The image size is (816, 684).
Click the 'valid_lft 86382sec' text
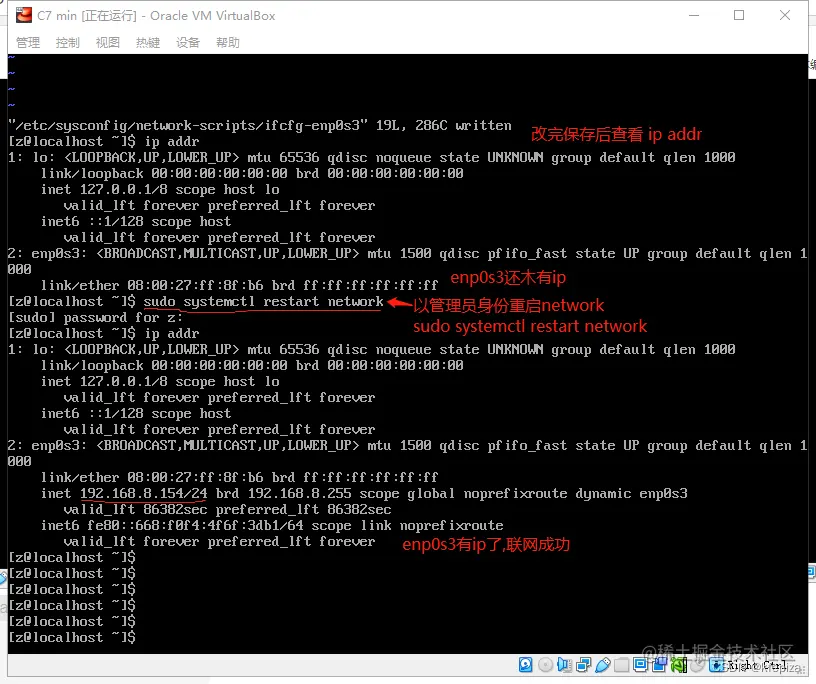(x=135, y=510)
